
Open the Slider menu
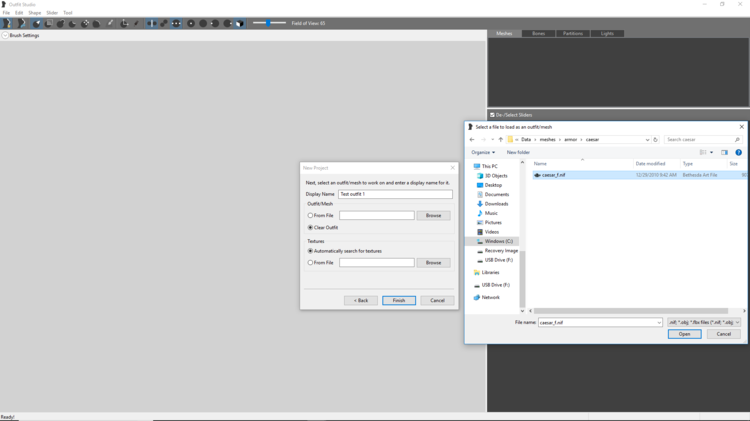52,13
